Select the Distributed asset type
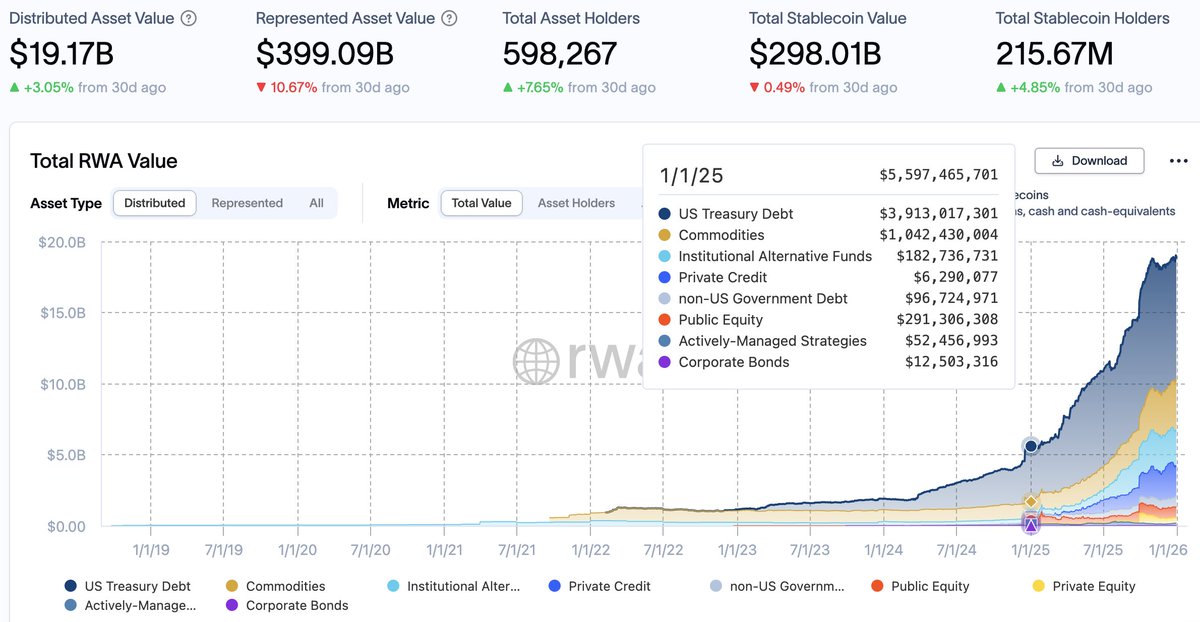 click(x=154, y=203)
